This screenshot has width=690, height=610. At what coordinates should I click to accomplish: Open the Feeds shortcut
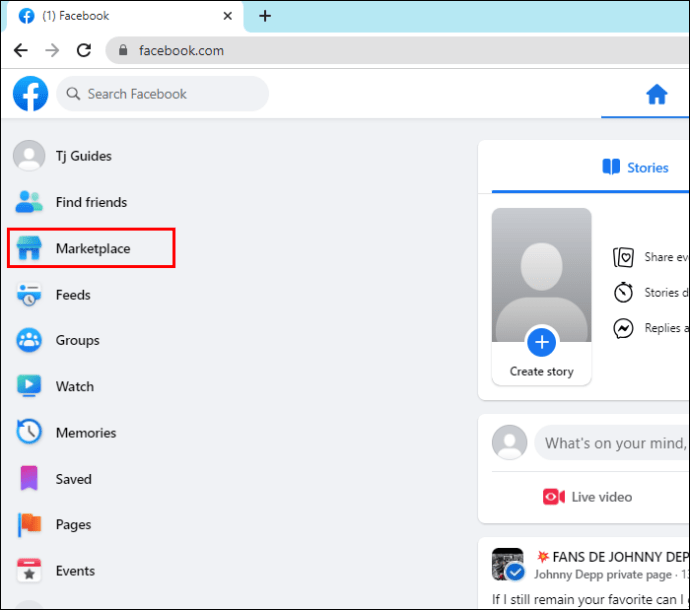[73, 295]
